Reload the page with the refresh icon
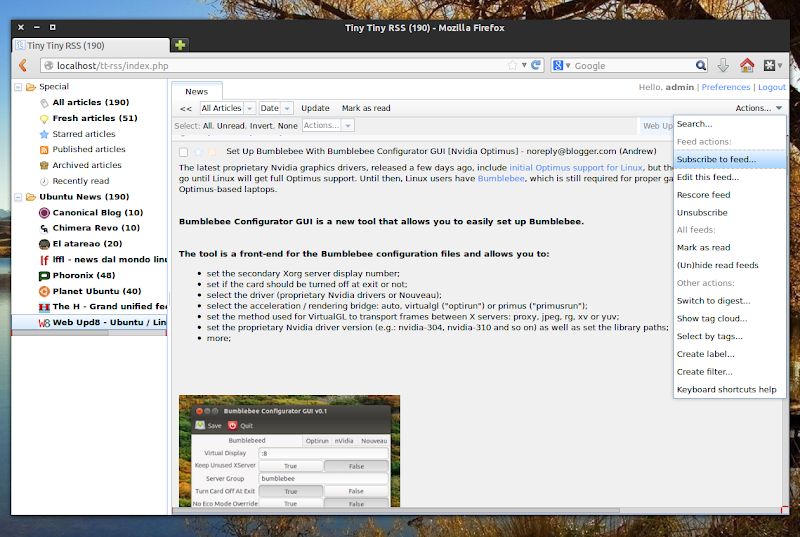 [536, 65]
